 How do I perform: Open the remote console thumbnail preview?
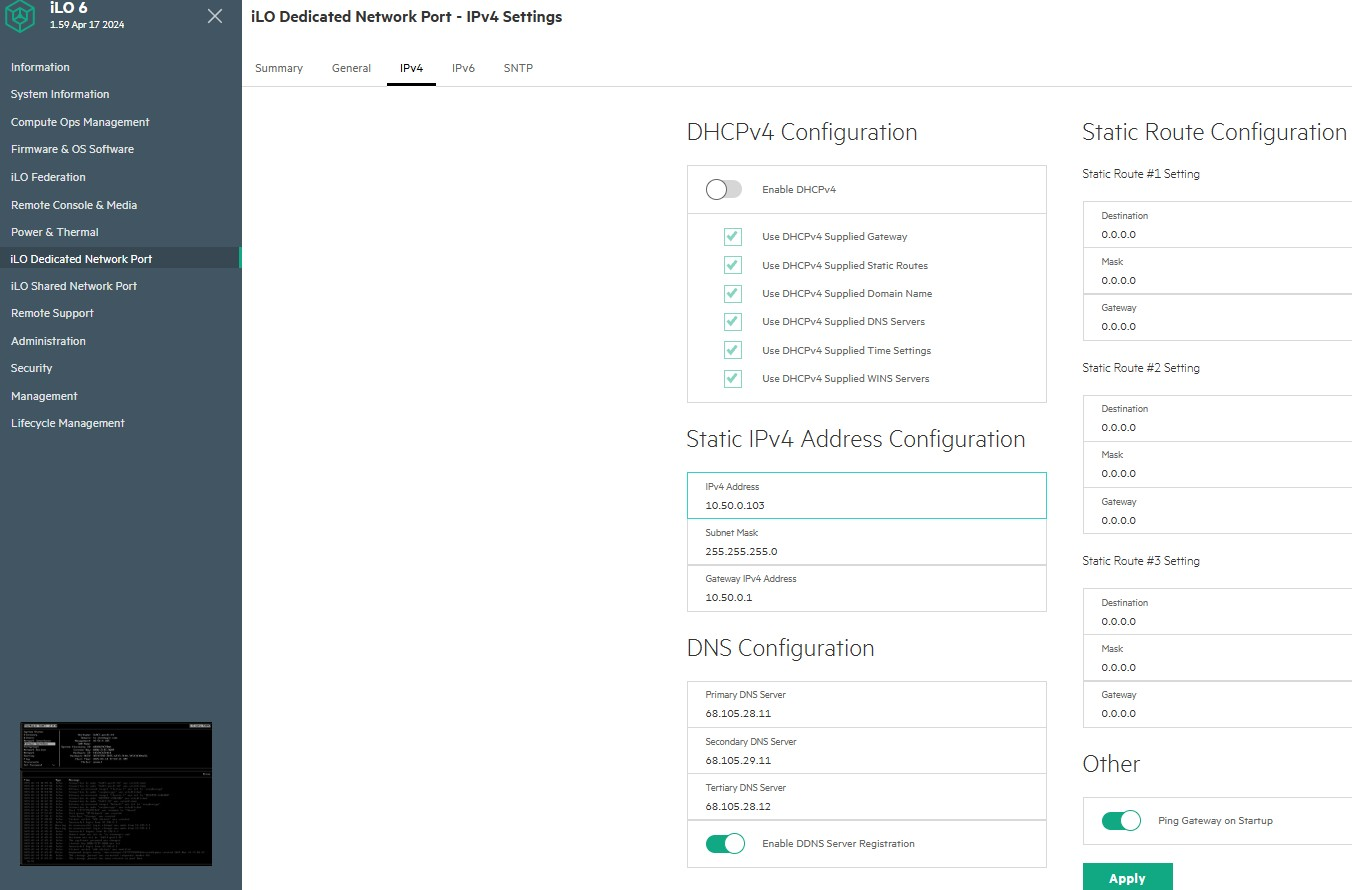[x=117, y=793]
